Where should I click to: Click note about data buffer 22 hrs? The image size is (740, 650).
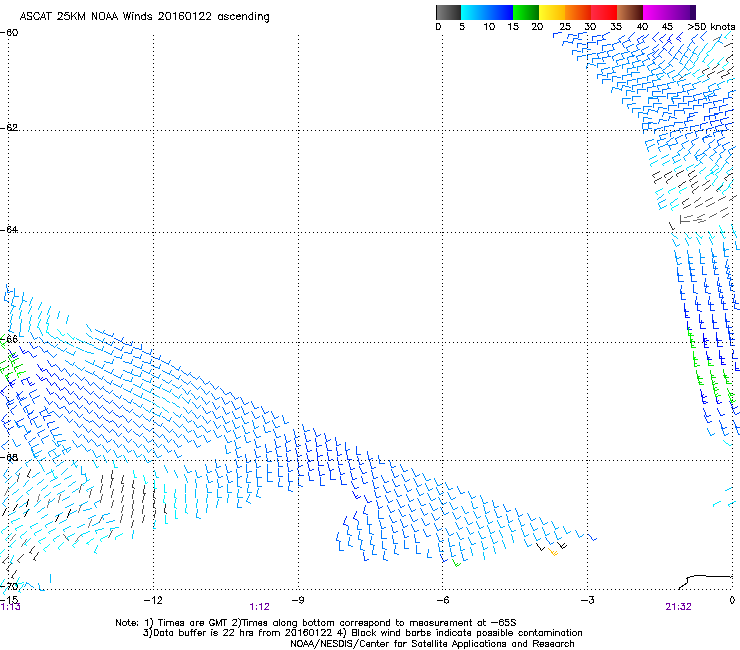click(x=362, y=633)
